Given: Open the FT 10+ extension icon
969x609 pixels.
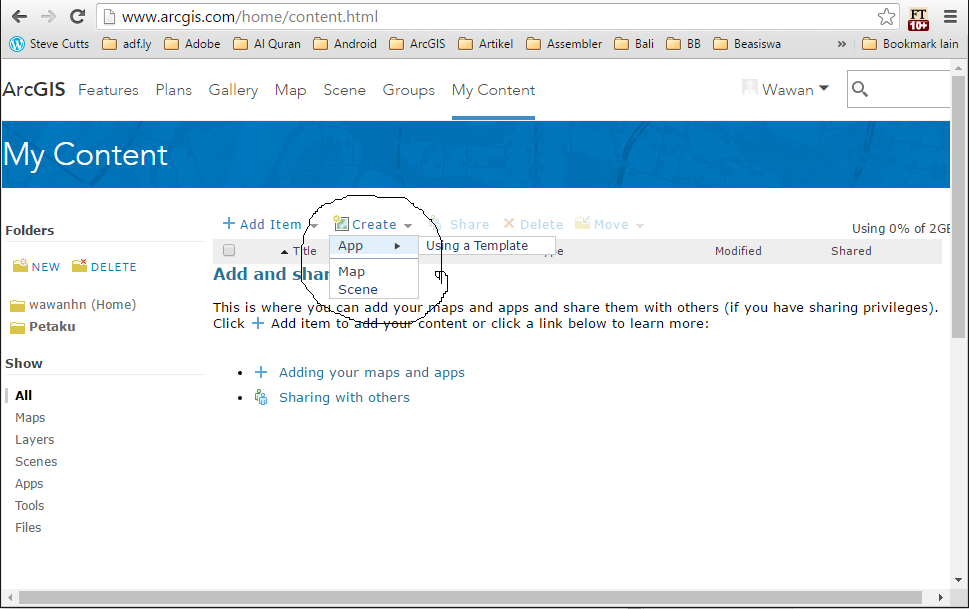Looking at the screenshot, I should coord(918,19).
